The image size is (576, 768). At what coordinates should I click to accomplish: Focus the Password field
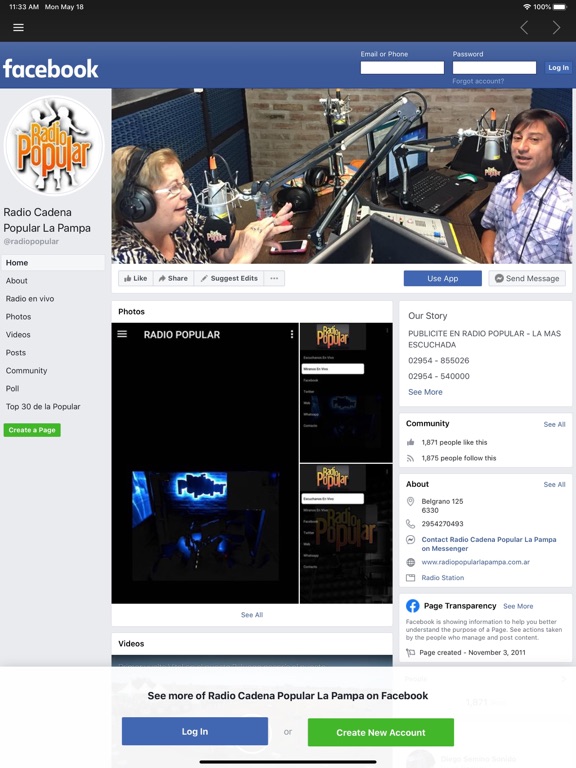pos(494,68)
